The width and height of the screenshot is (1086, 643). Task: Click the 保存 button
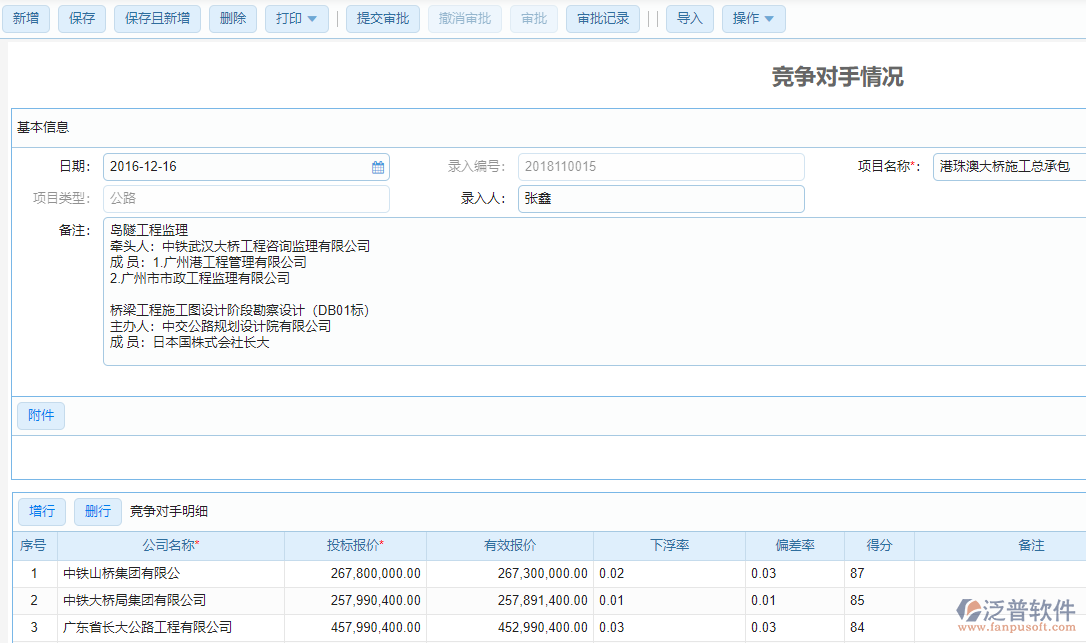click(82, 19)
